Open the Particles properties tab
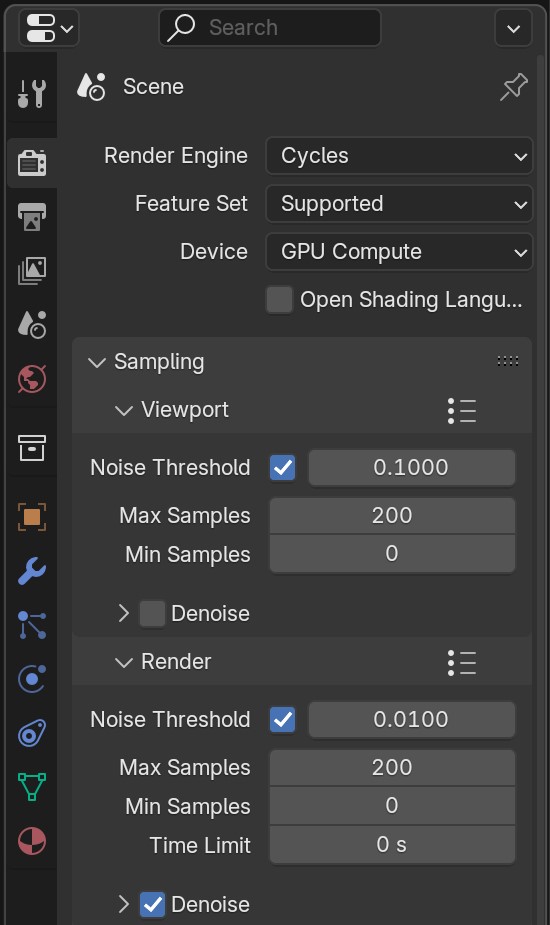The width and height of the screenshot is (550, 925). tap(32, 625)
